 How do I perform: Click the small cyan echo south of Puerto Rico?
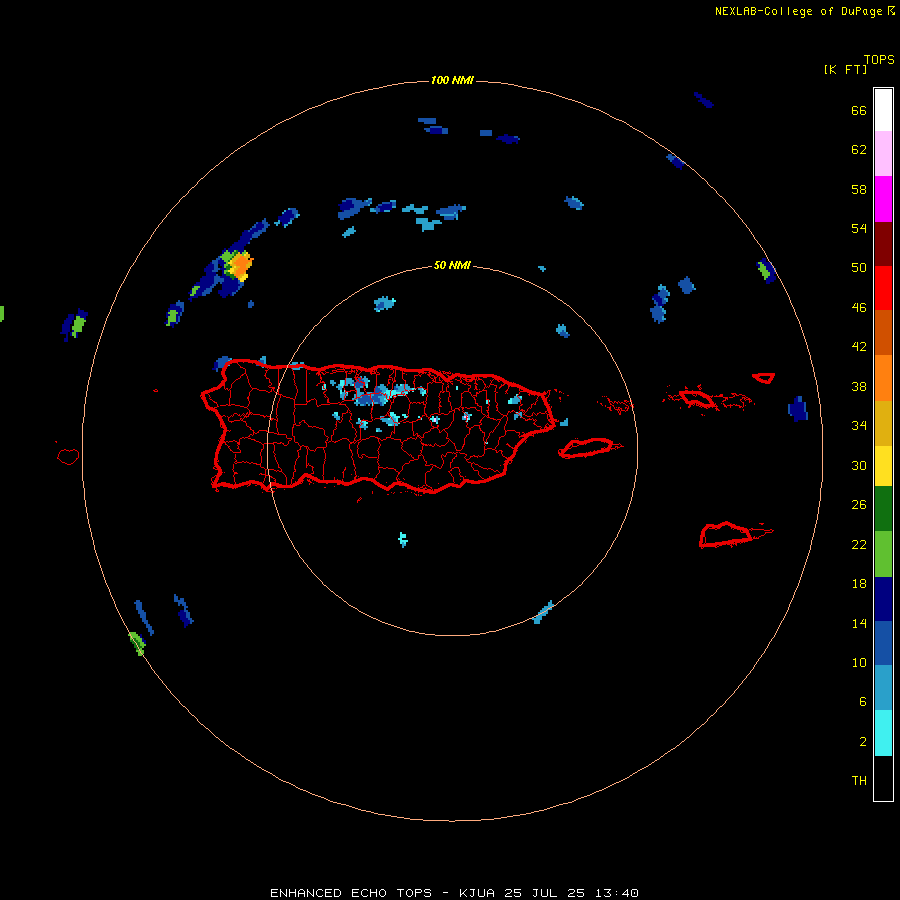(403, 539)
